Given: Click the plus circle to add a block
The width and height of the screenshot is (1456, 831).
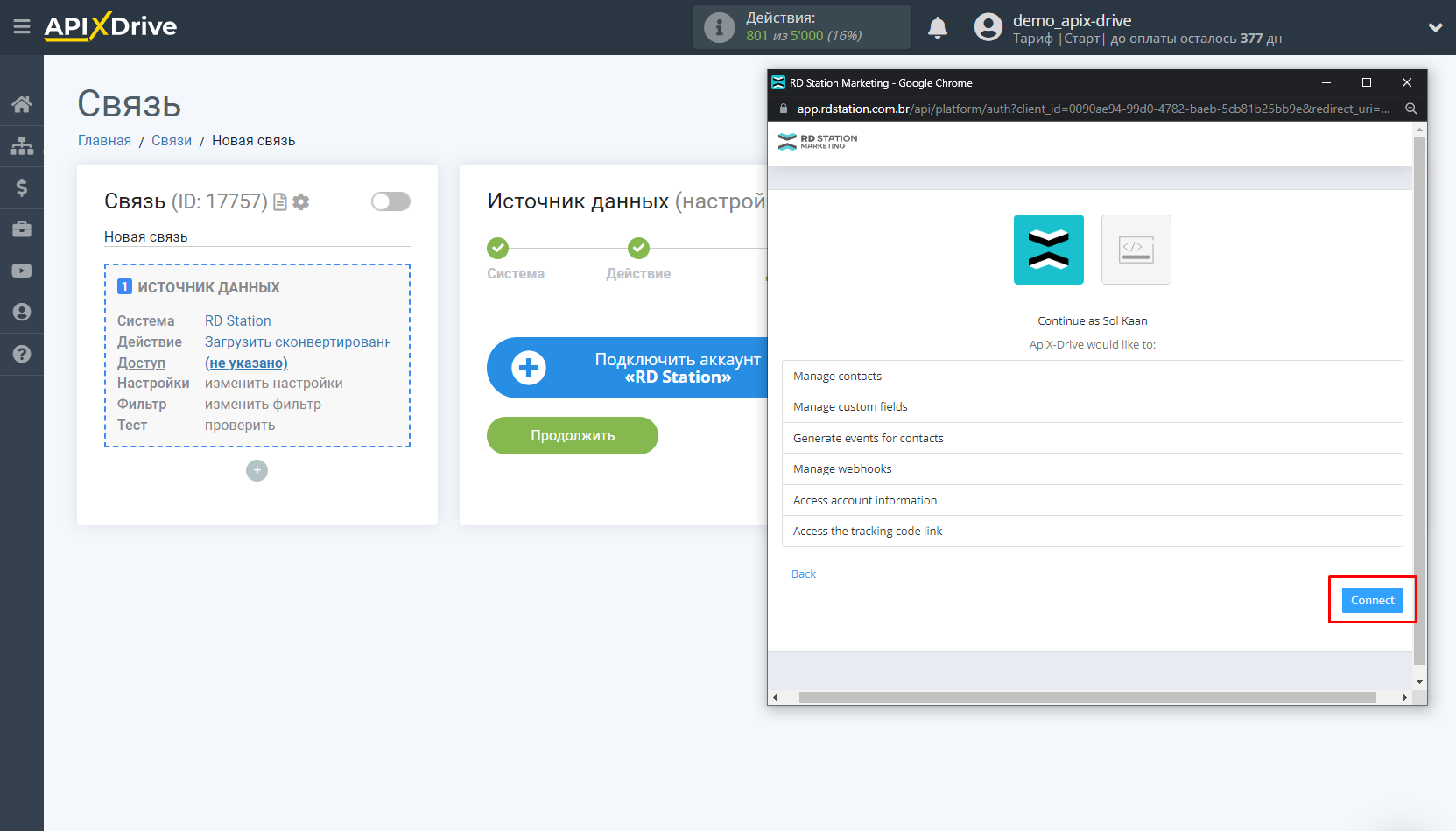Looking at the screenshot, I should [257, 471].
